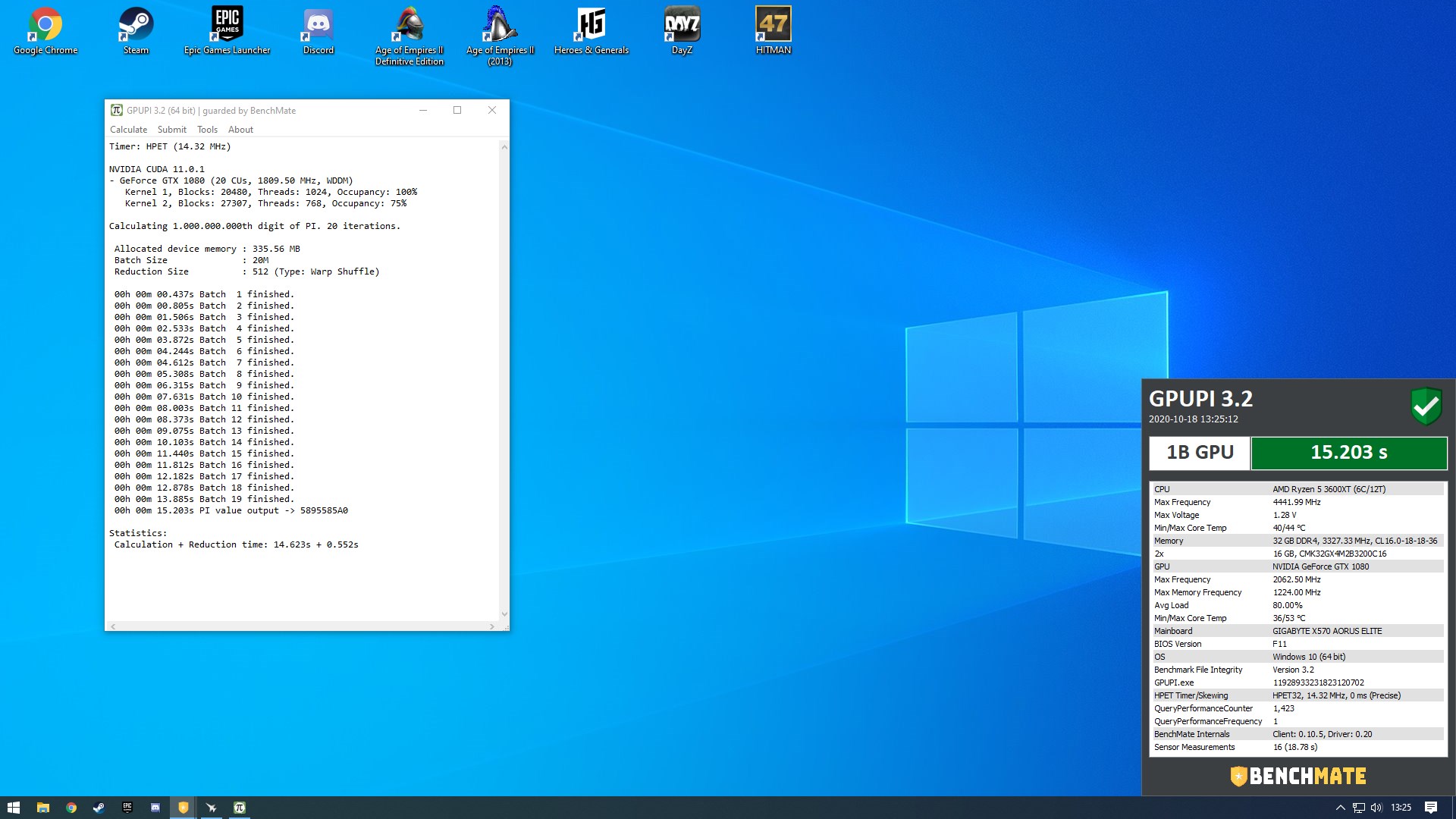Click the GPUPI scroll-down arrow
This screenshot has width=1456, height=819.
[x=504, y=614]
